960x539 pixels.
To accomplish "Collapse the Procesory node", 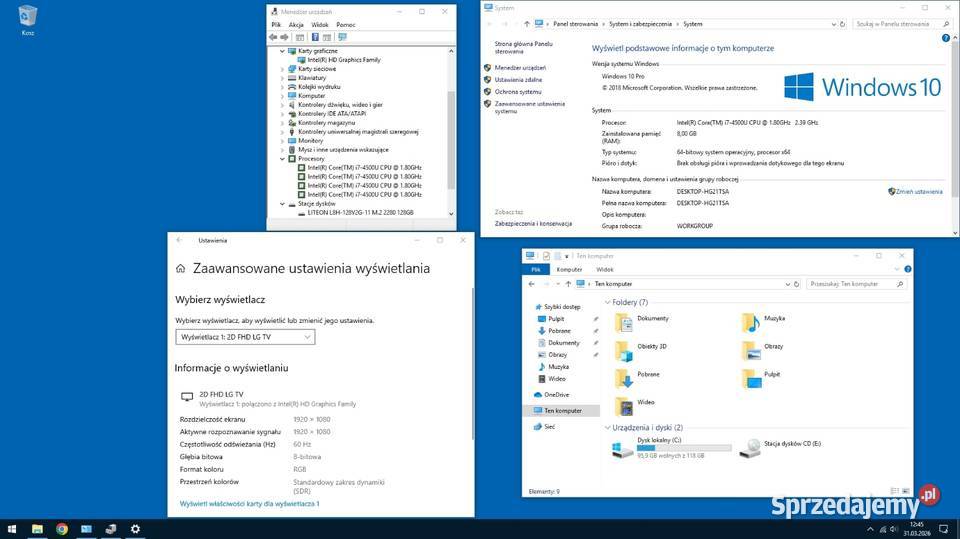I will [x=282, y=159].
